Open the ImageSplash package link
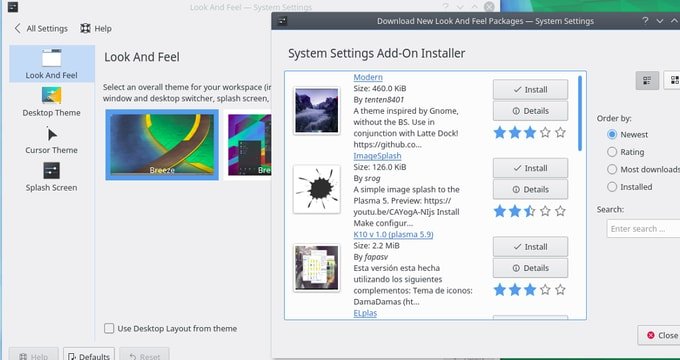Image resolution: width=680 pixels, height=360 pixels. pyautogui.click(x=377, y=156)
